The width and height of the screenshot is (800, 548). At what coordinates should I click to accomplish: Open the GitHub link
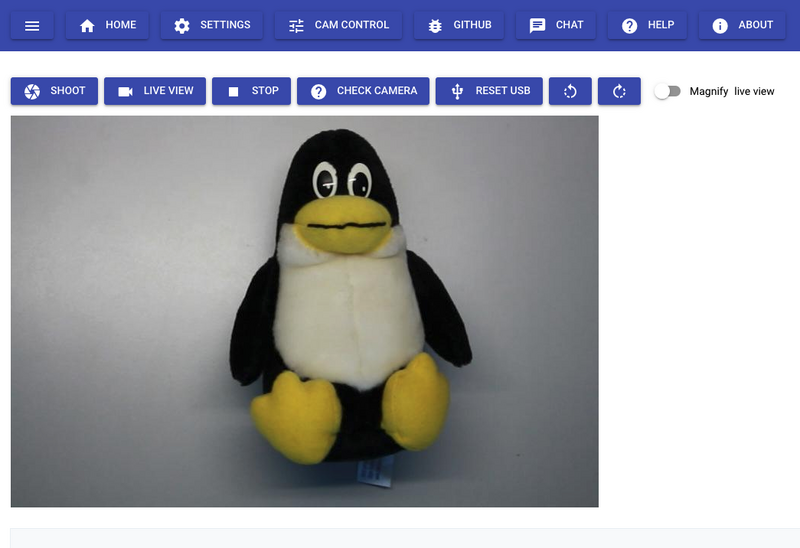click(x=459, y=26)
